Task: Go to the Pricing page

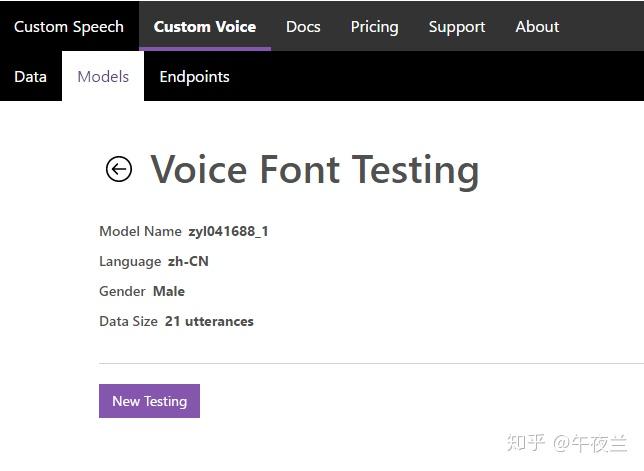Action: 374,27
